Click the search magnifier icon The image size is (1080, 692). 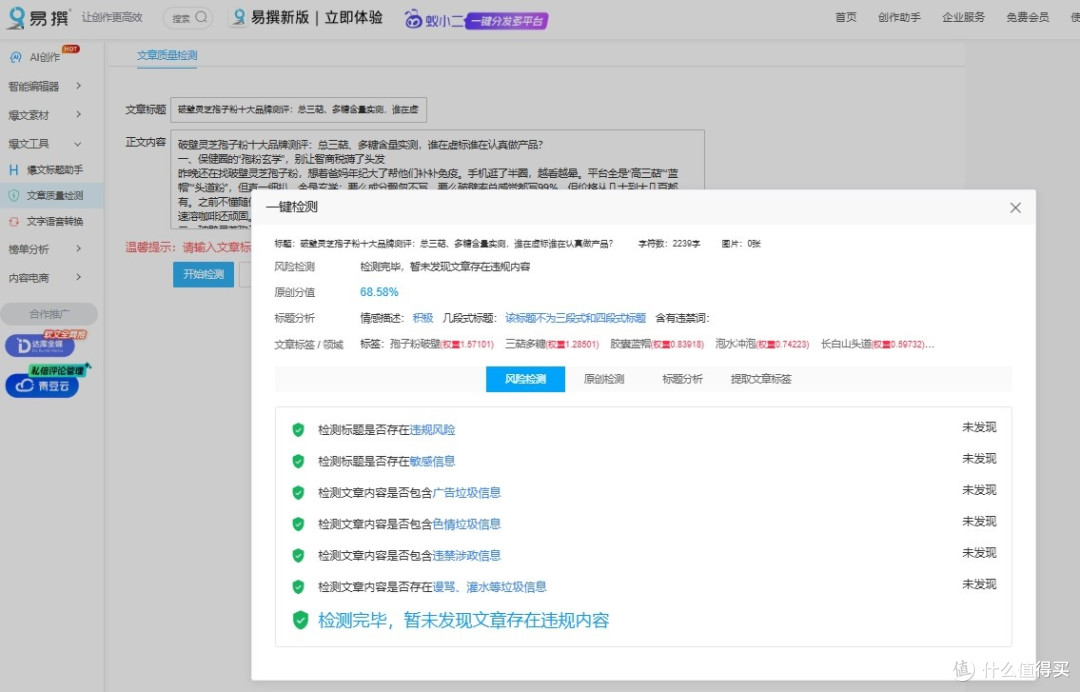pyautogui.click(x=201, y=17)
